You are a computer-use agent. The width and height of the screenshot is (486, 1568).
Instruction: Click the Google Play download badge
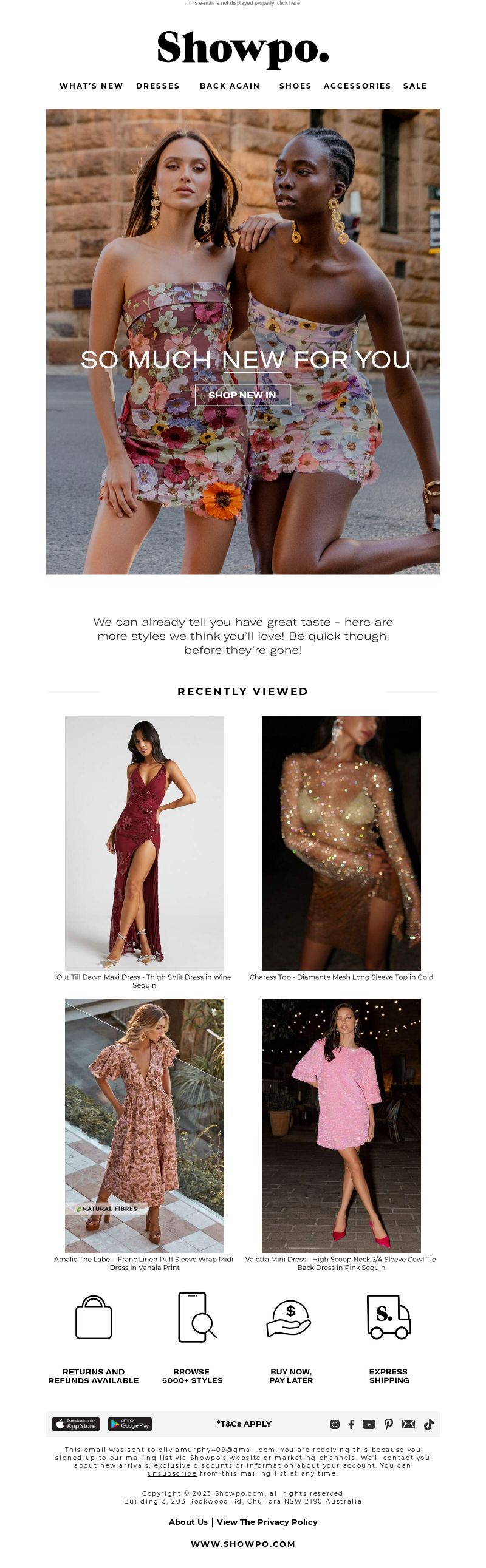130,1424
